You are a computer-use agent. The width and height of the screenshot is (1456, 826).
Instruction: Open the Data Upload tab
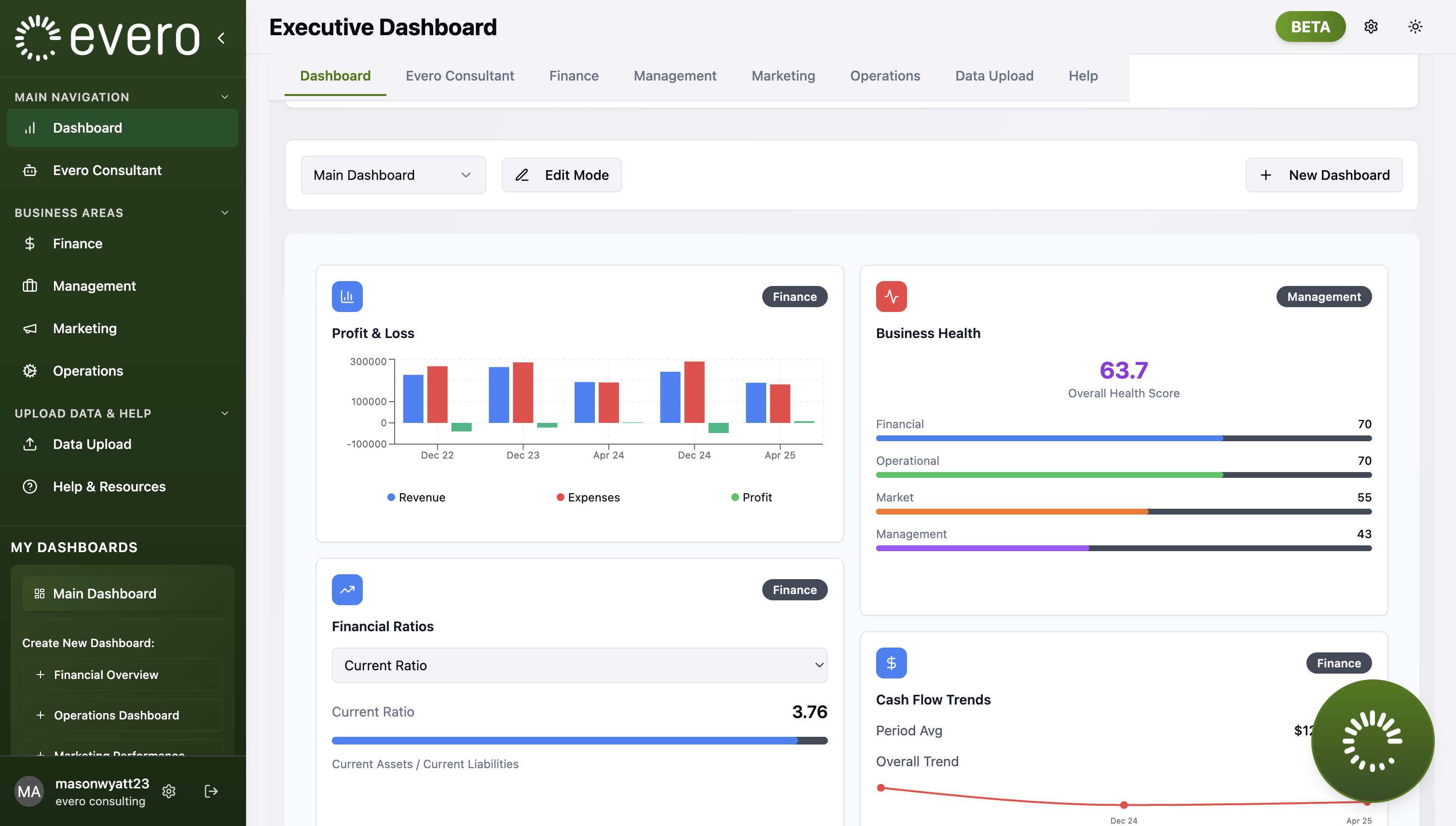[x=994, y=75]
